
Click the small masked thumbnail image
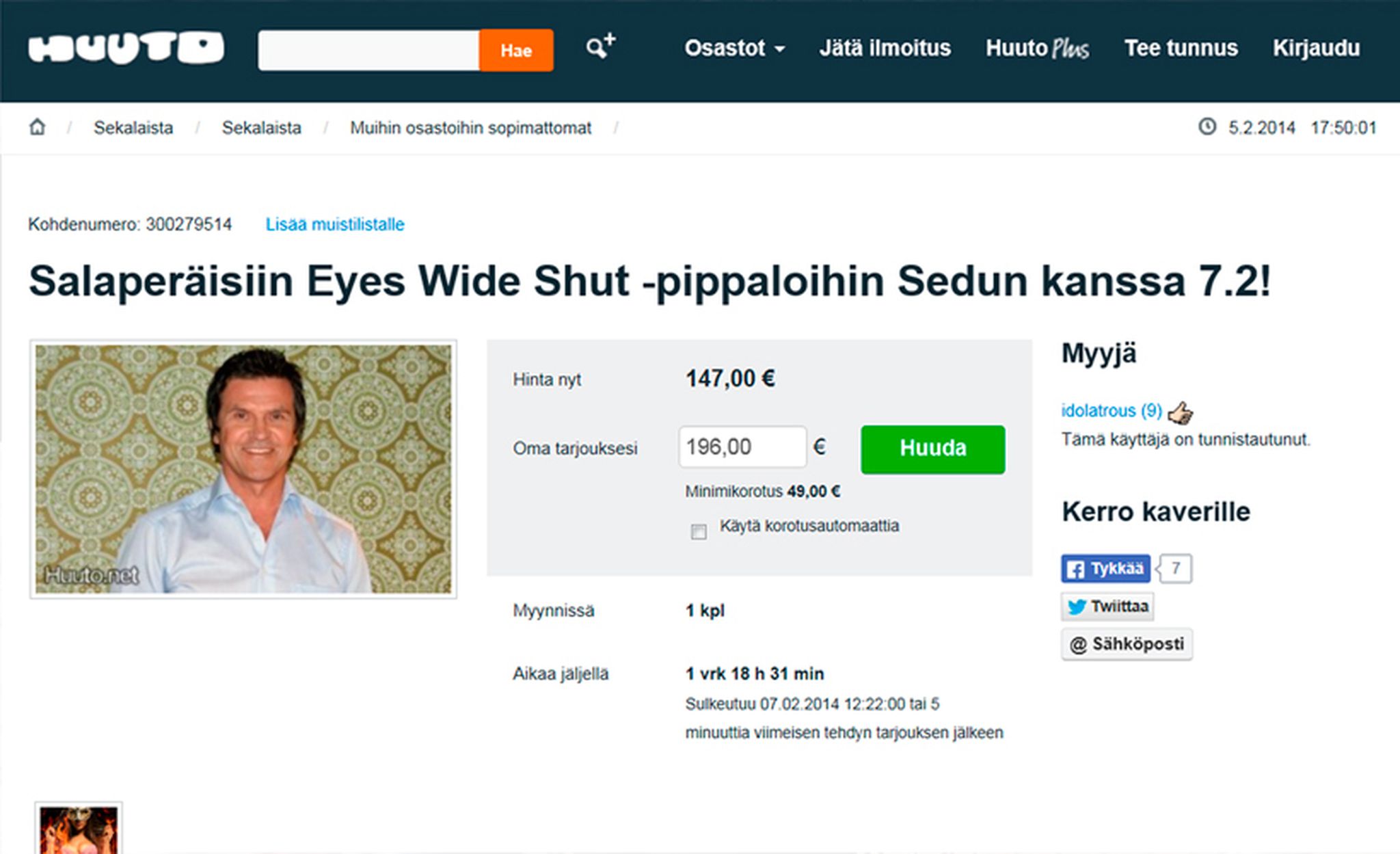coord(78,831)
